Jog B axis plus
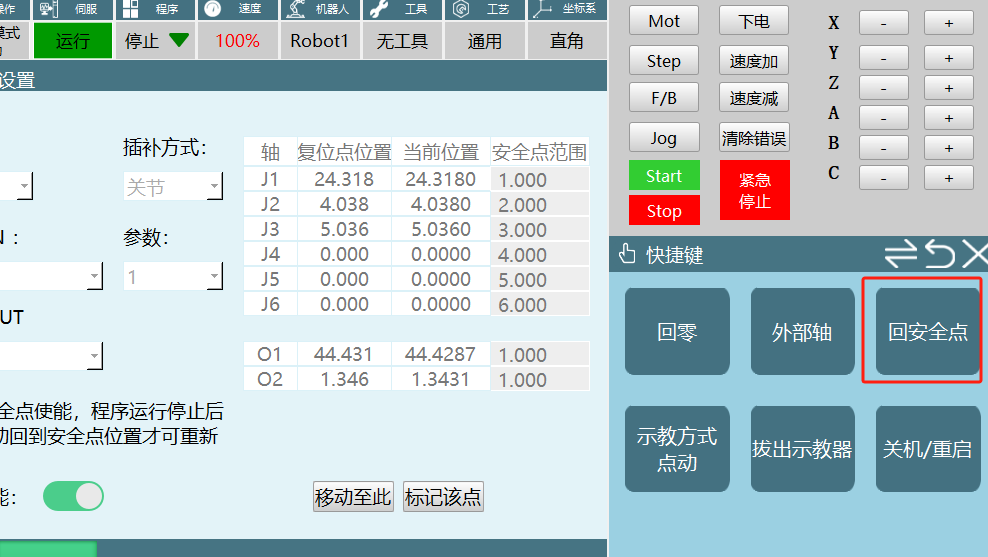 coord(949,148)
